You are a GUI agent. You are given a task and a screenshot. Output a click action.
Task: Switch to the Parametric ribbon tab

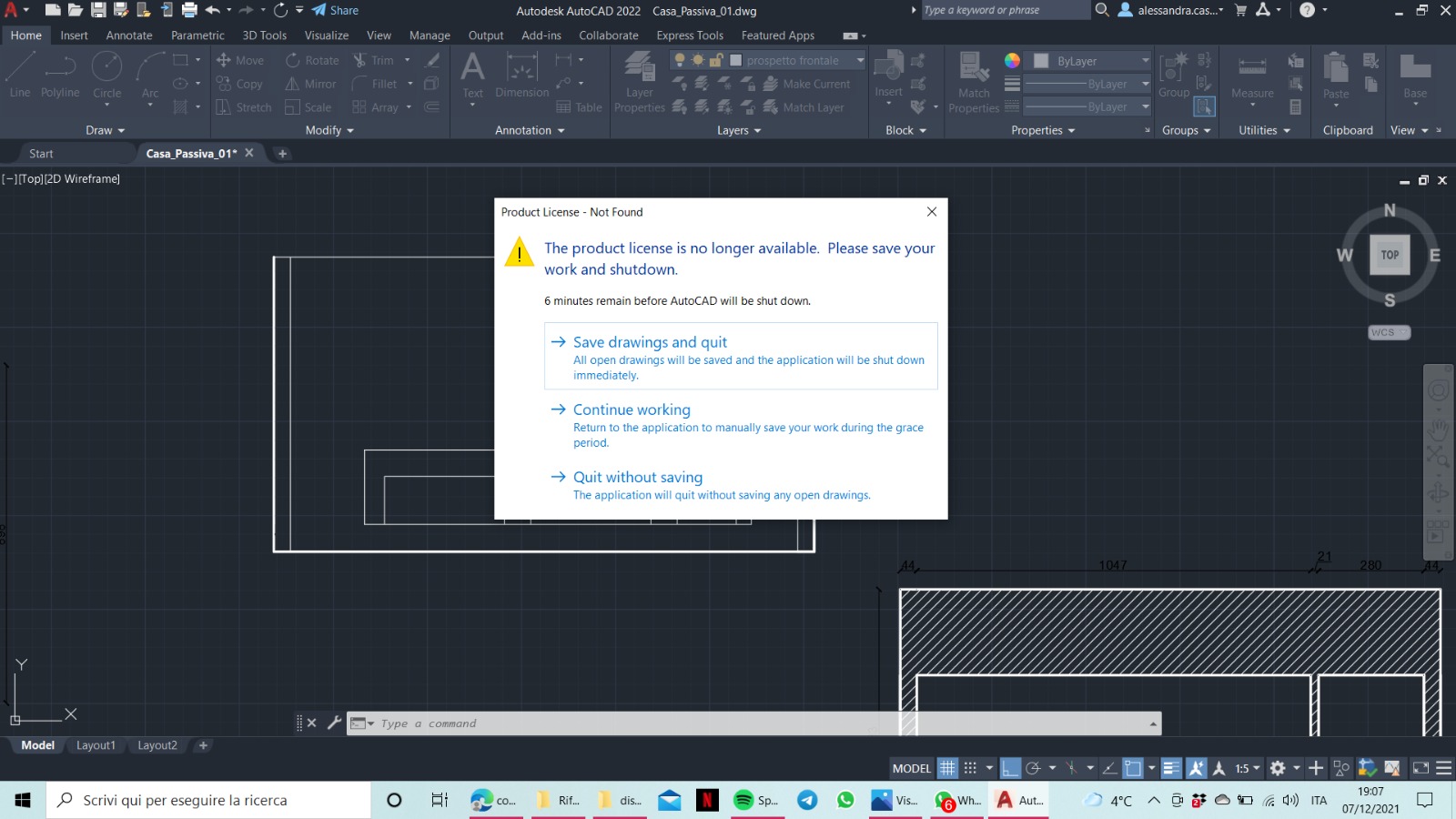197,35
